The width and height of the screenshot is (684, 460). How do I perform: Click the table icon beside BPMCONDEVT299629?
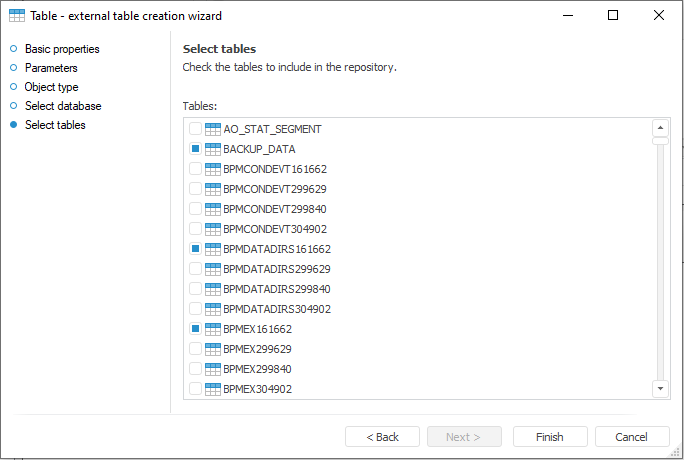click(x=212, y=189)
